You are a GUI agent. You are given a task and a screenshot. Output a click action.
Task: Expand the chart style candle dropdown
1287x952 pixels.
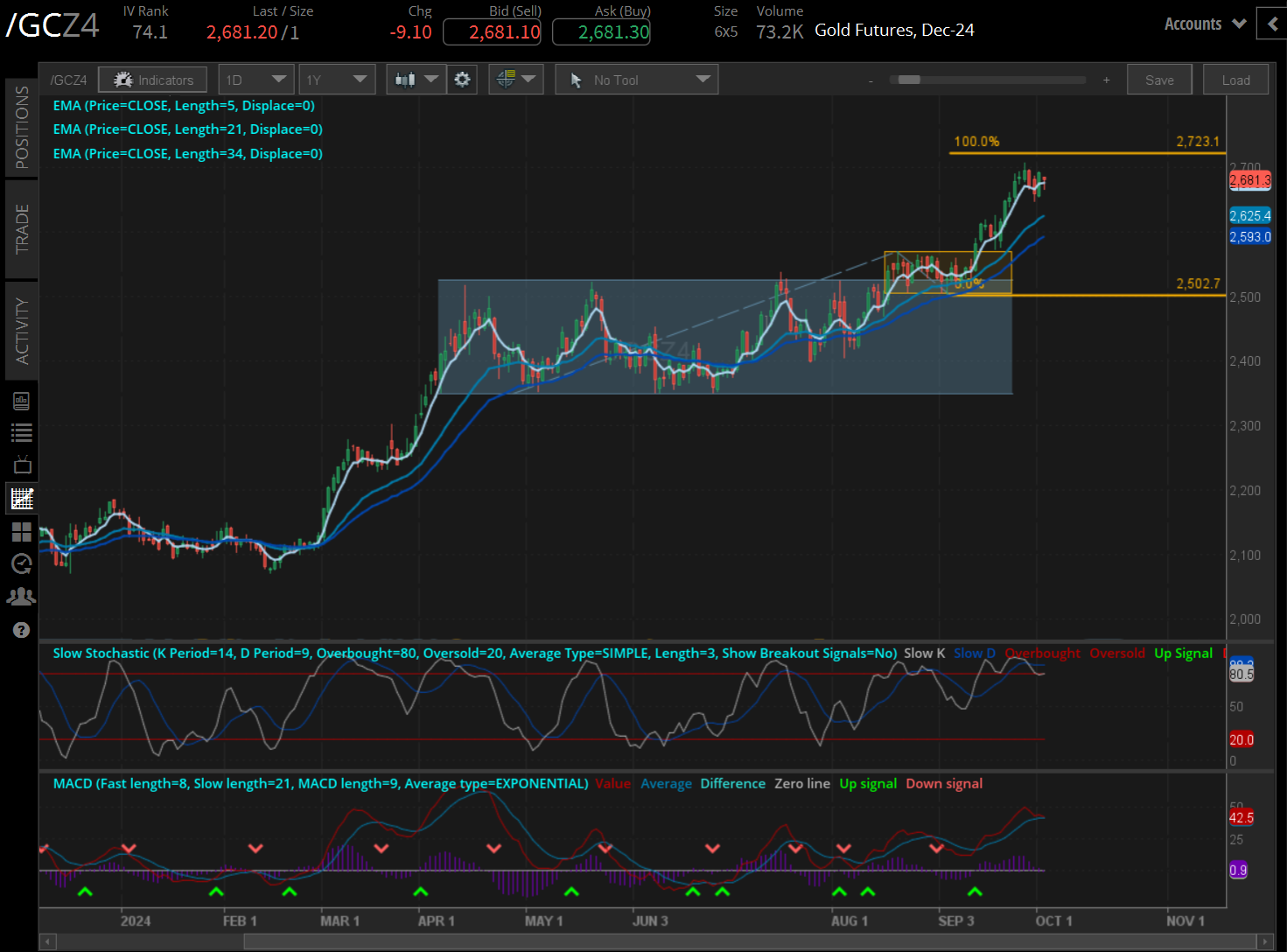point(416,79)
